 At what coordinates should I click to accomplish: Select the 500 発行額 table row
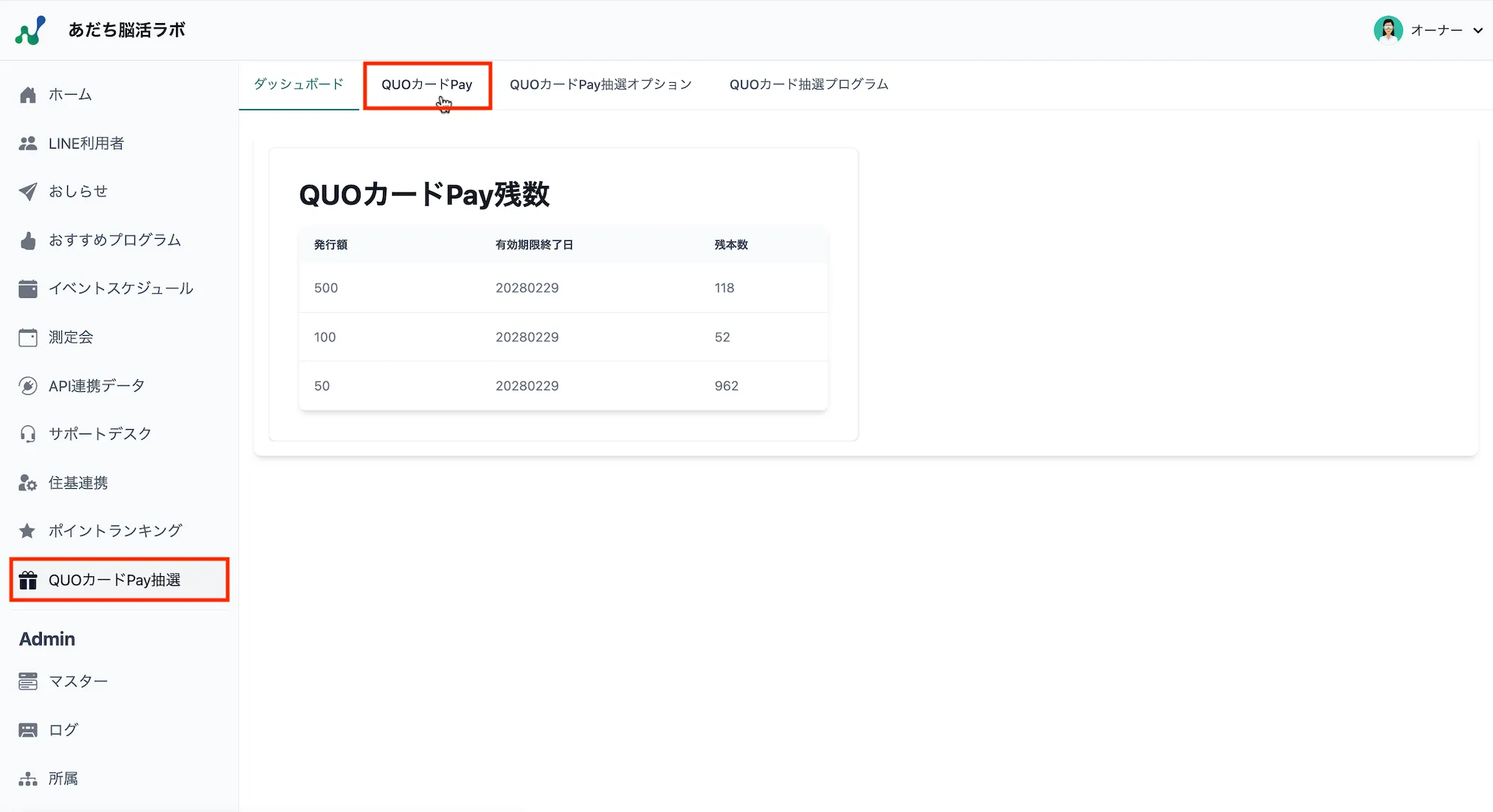coord(563,288)
